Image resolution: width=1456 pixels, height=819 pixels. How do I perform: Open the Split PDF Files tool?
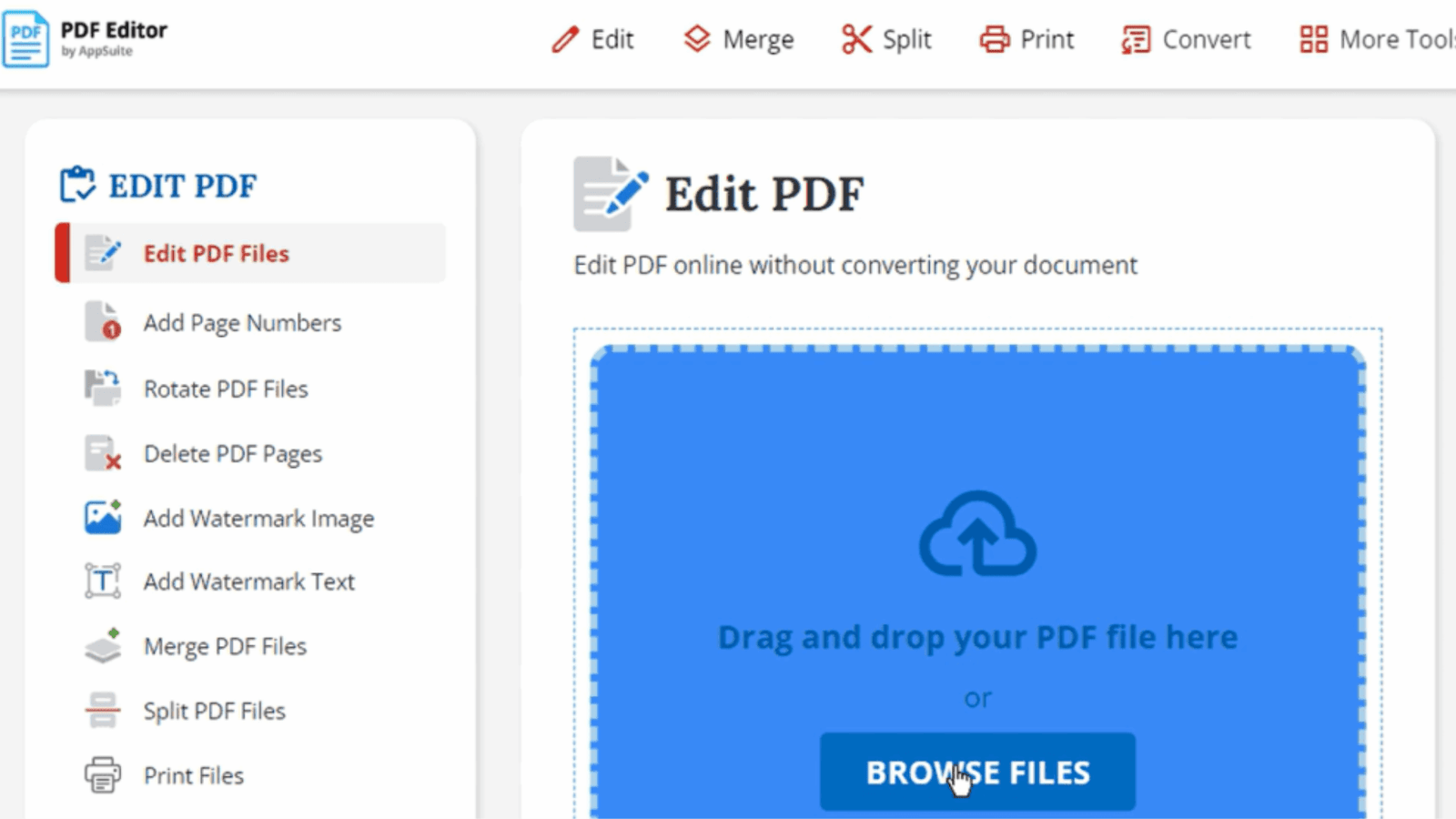(213, 711)
